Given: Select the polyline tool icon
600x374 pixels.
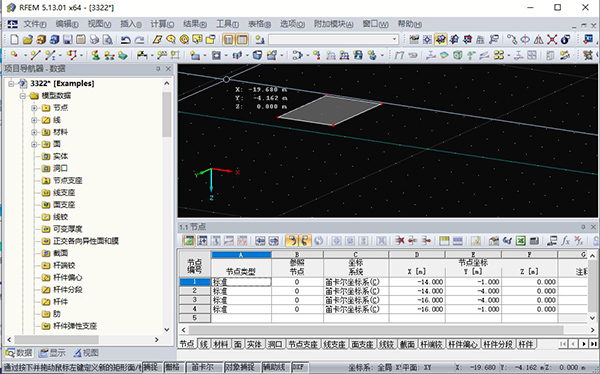Looking at the screenshot, I should tap(71, 56).
